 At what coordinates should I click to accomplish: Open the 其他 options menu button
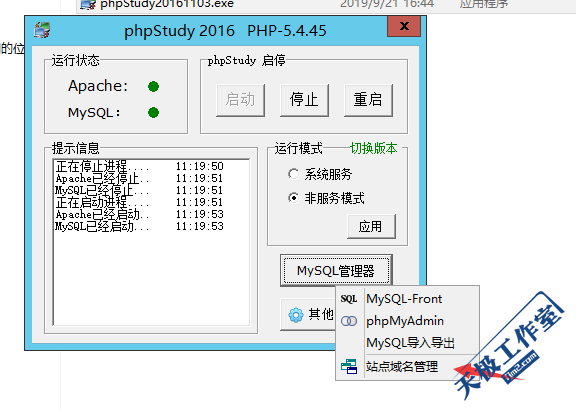click(308, 315)
